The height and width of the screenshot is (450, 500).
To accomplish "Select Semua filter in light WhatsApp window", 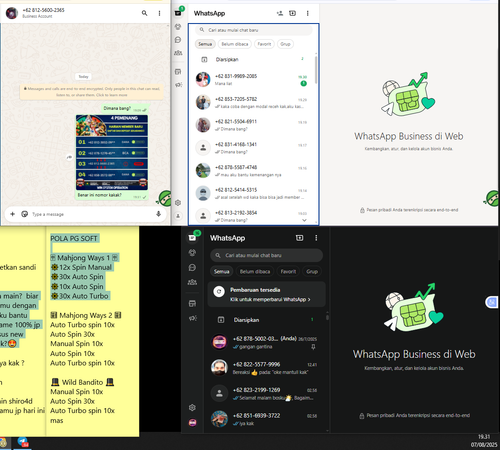I will click(x=205, y=44).
